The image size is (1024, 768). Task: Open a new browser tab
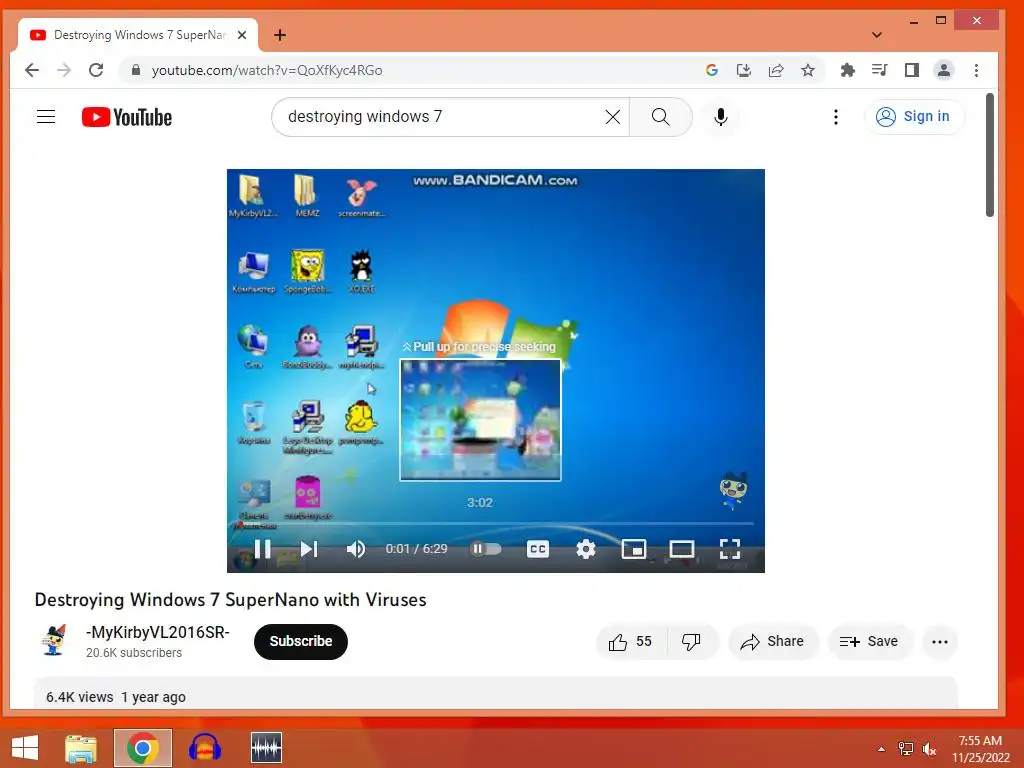pos(280,35)
